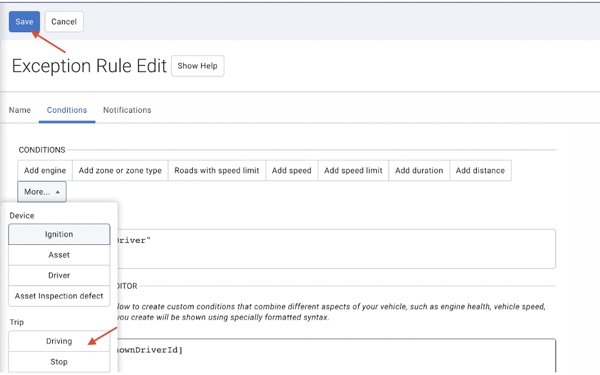Choose Add zone or zone type
Screen dimensions: 600x375
pyautogui.click(x=120, y=170)
